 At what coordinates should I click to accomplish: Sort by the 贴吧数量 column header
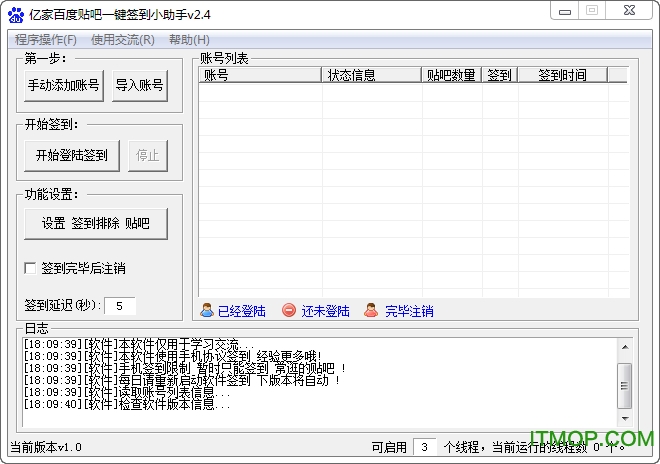pyautogui.click(x=452, y=75)
